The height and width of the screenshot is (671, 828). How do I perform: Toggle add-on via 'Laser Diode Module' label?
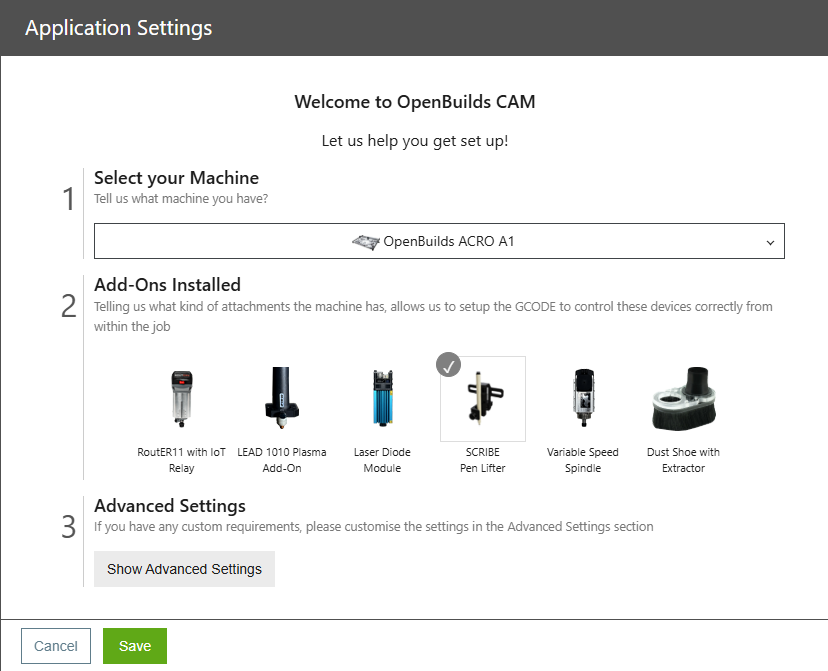(382, 460)
